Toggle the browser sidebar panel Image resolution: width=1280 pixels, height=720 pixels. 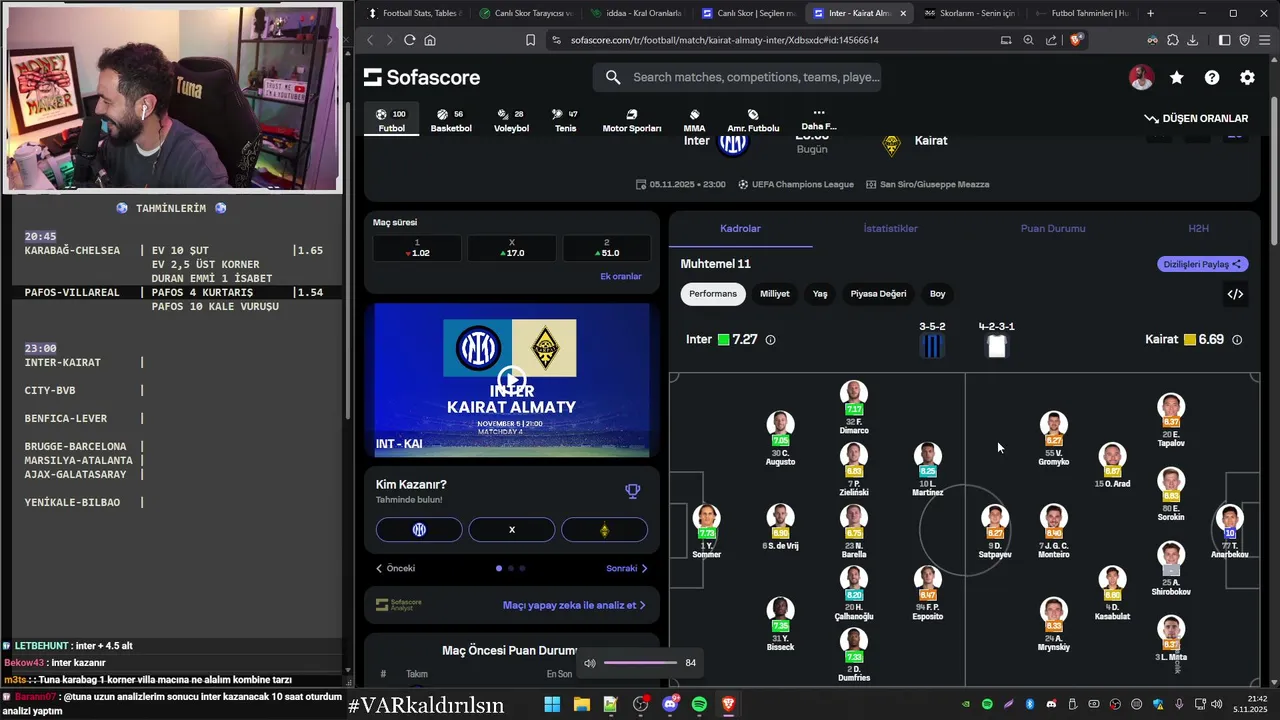tap(1224, 40)
